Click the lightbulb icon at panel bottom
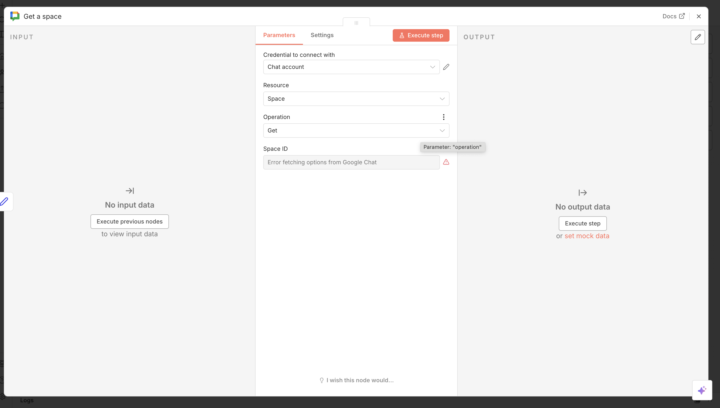Image resolution: width=720 pixels, height=408 pixels. pos(321,380)
